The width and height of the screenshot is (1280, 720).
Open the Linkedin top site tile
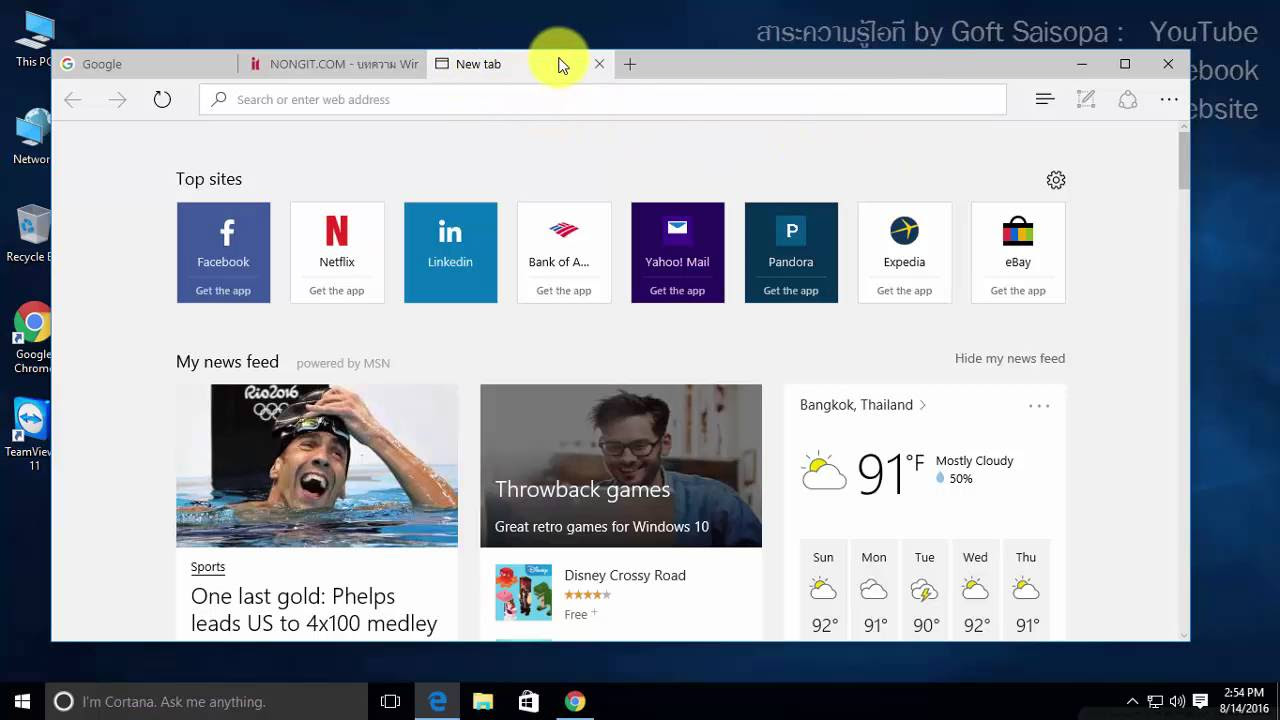(x=450, y=253)
